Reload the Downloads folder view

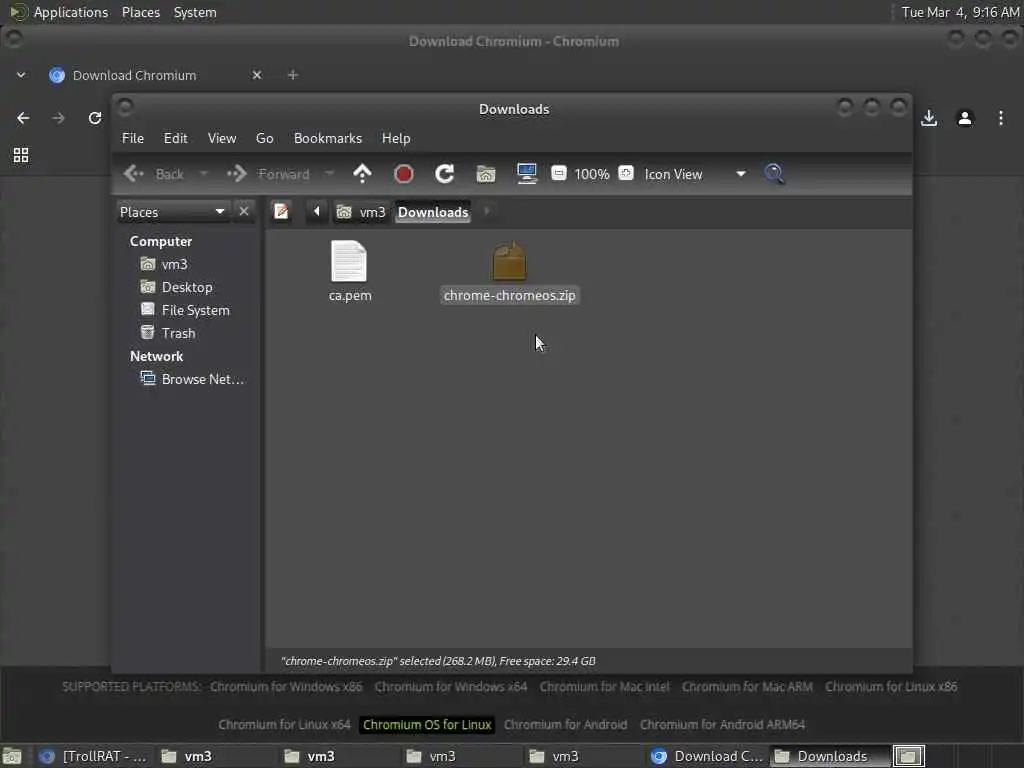click(x=445, y=174)
